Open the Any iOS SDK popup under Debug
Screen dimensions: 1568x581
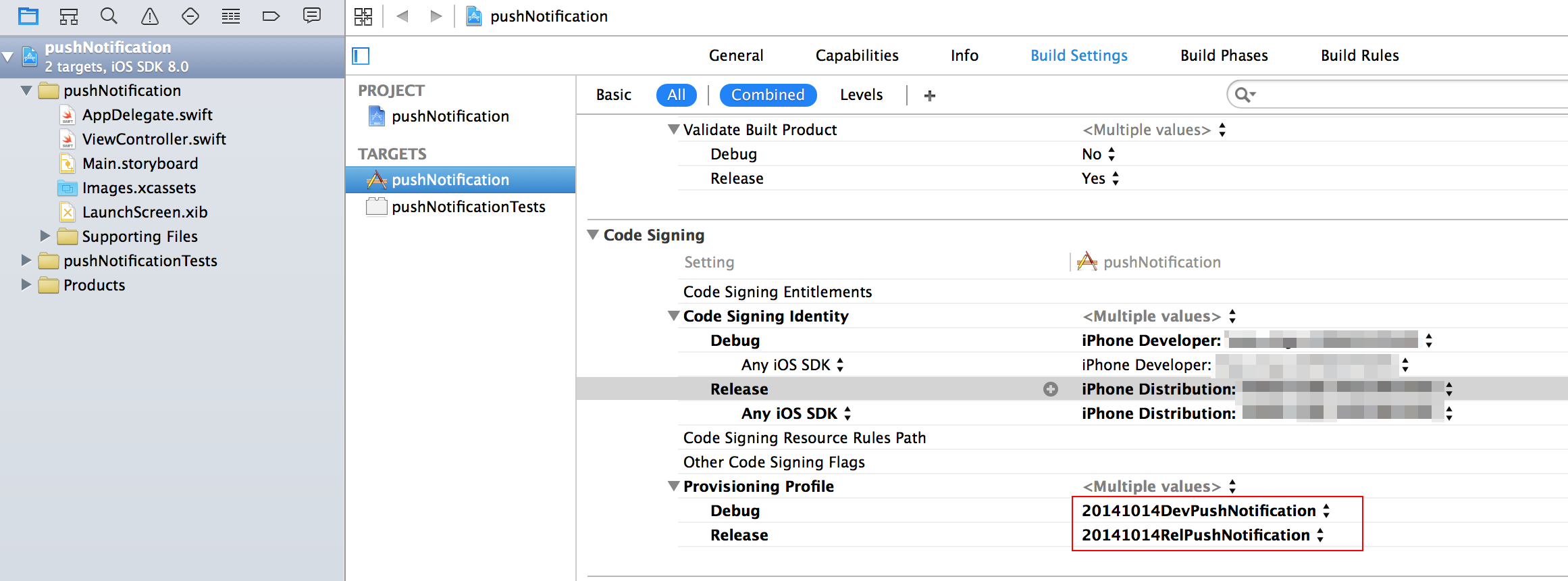(x=793, y=365)
